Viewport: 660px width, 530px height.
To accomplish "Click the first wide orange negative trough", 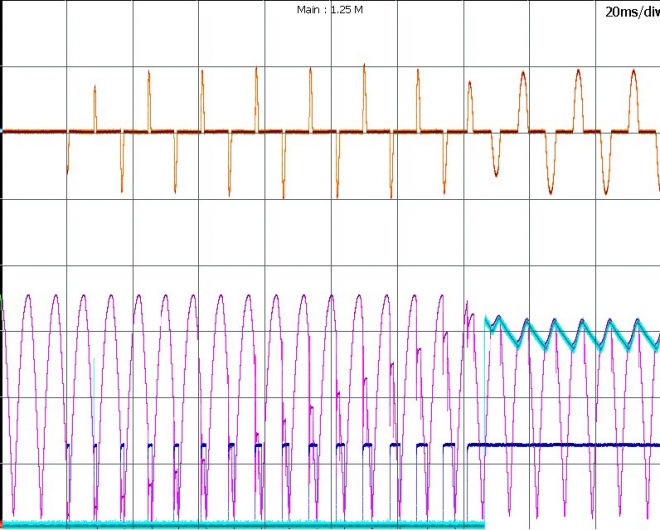I will (495, 168).
